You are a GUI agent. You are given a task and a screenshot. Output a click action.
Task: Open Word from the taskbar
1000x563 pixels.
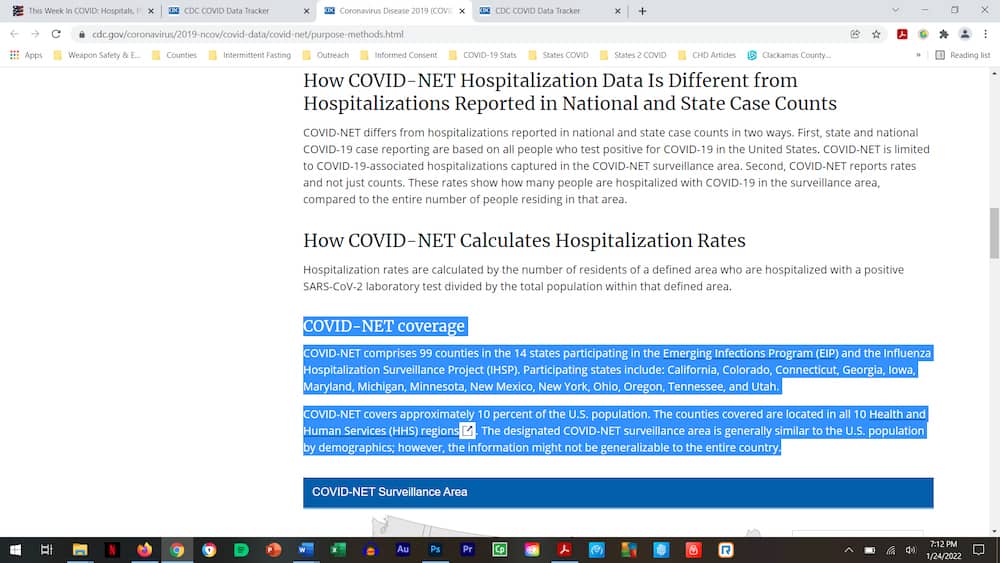click(x=305, y=550)
